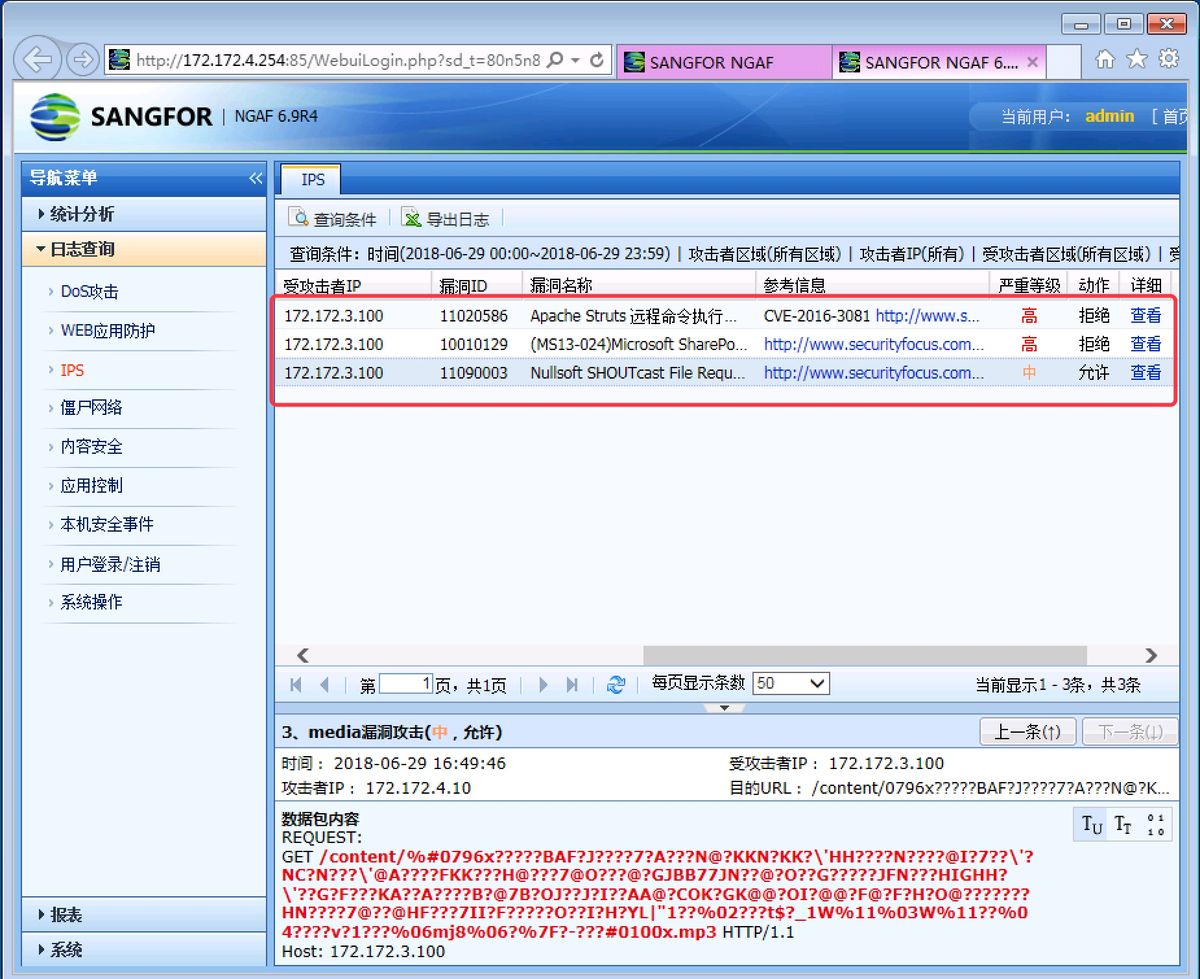Go to previous page of results
Screen dimensions: 1200x979
point(324,685)
